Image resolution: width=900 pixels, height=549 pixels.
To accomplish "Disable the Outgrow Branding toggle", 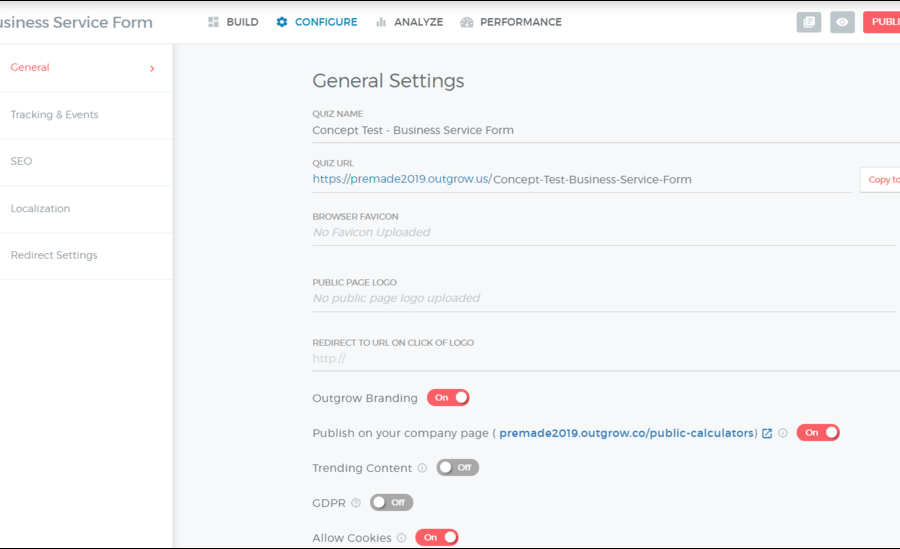I will [448, 398].
